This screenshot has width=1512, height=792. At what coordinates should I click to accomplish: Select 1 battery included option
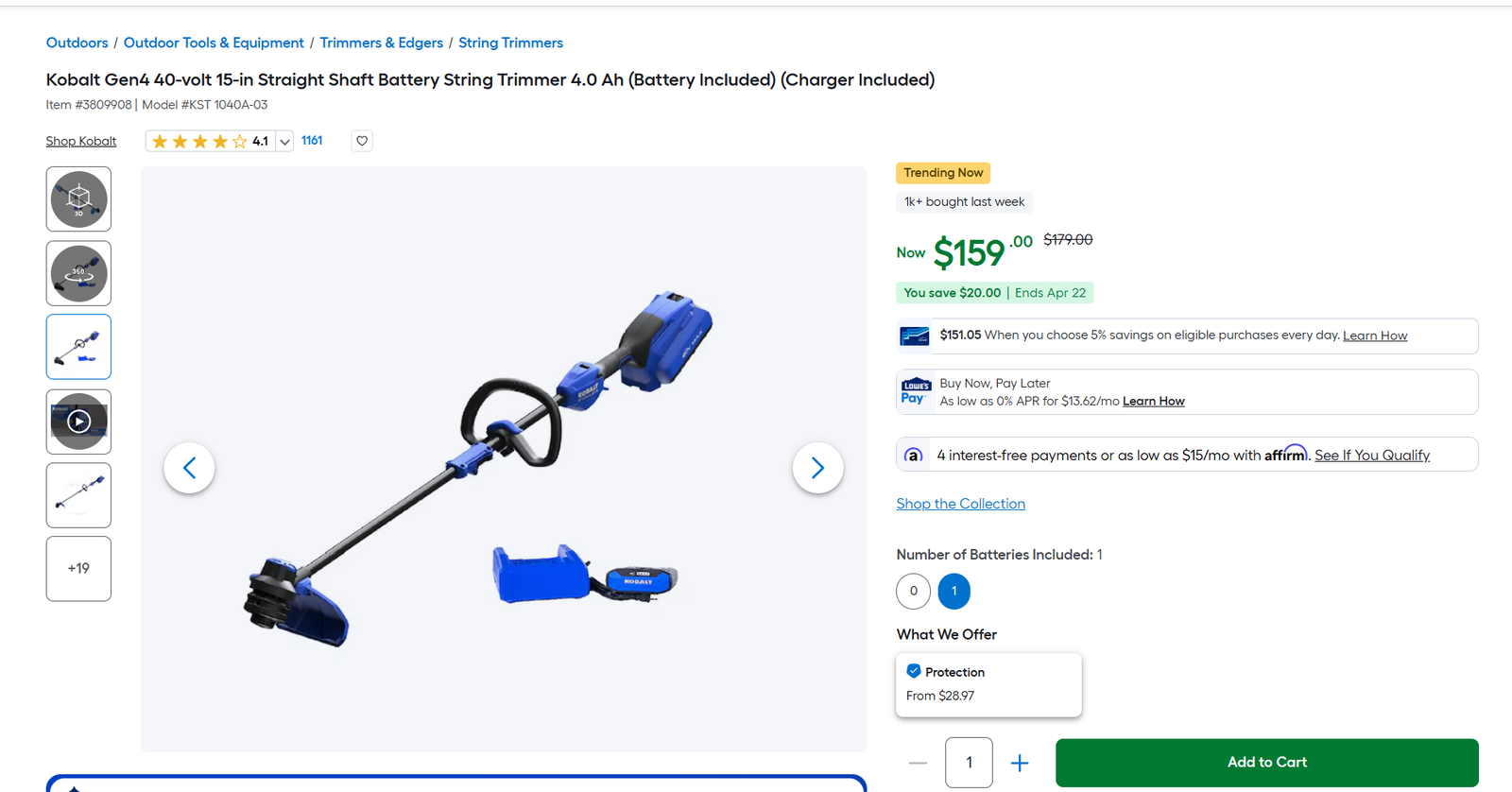[x=954, y=591]
